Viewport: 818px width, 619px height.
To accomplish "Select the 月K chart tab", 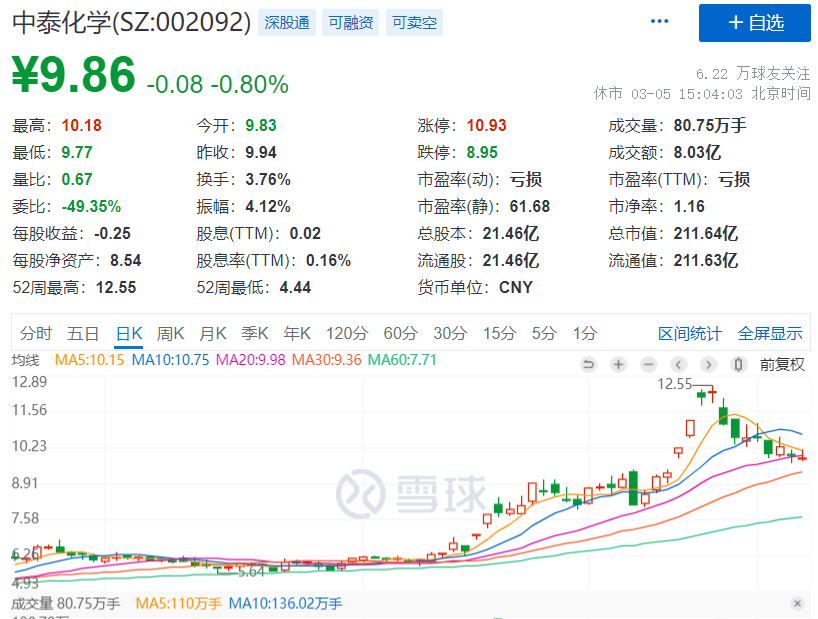I will [x=213, y=333].
